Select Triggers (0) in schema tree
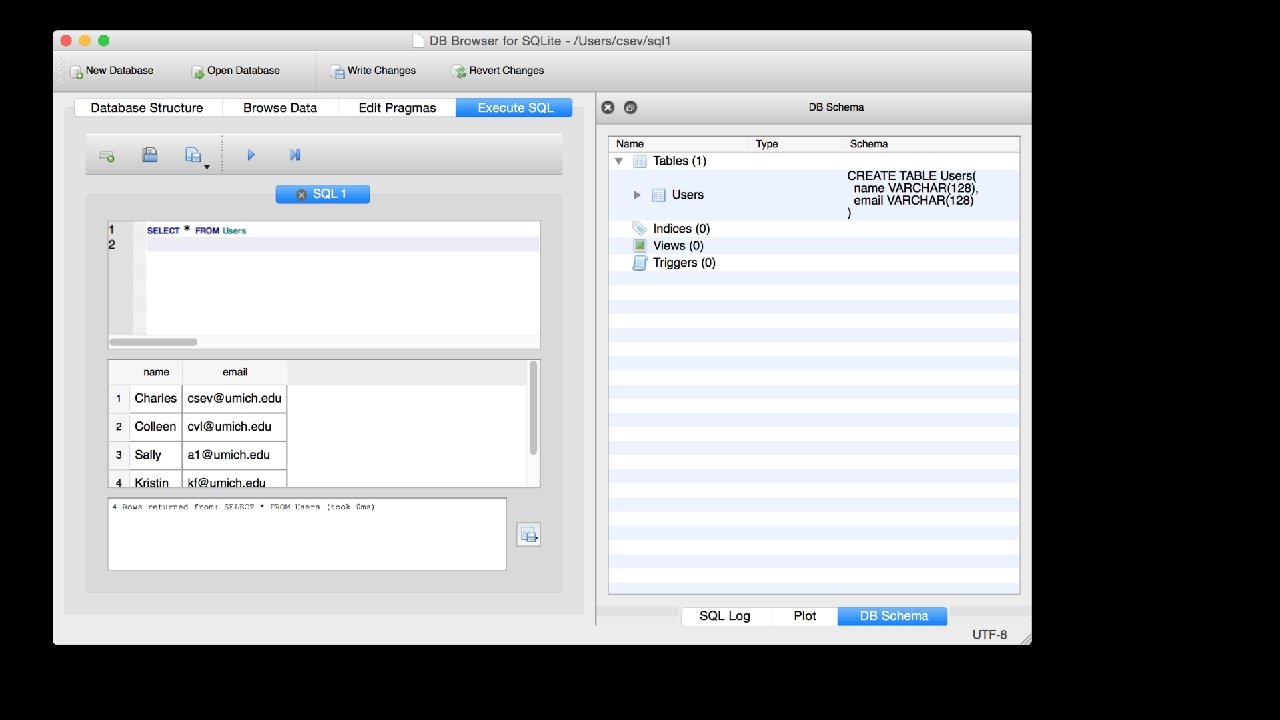This screenshot has width=1280, height=720. (x=684, y=263)
